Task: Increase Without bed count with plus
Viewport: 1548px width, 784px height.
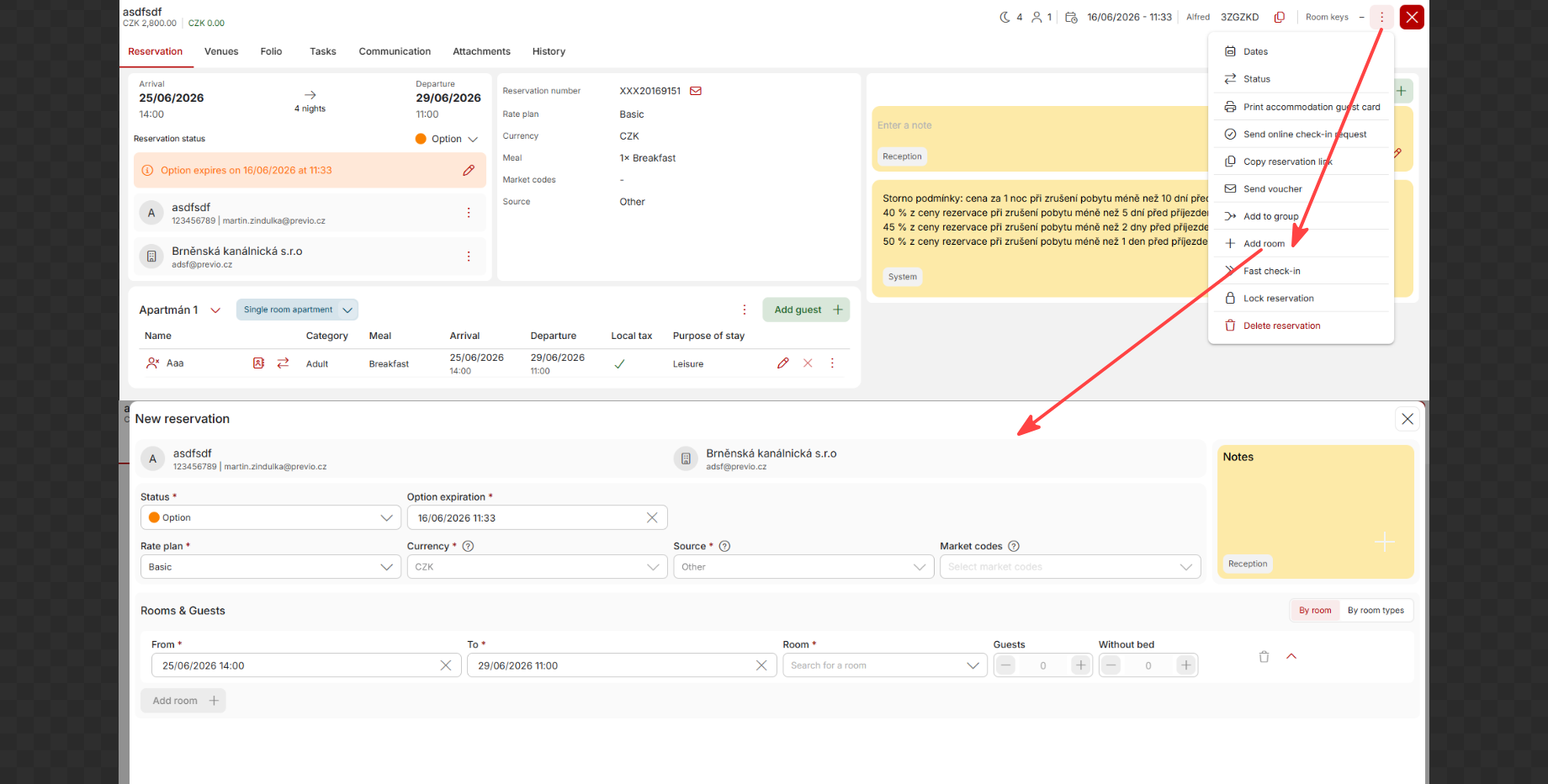Action: click(x=1186, y=665)
